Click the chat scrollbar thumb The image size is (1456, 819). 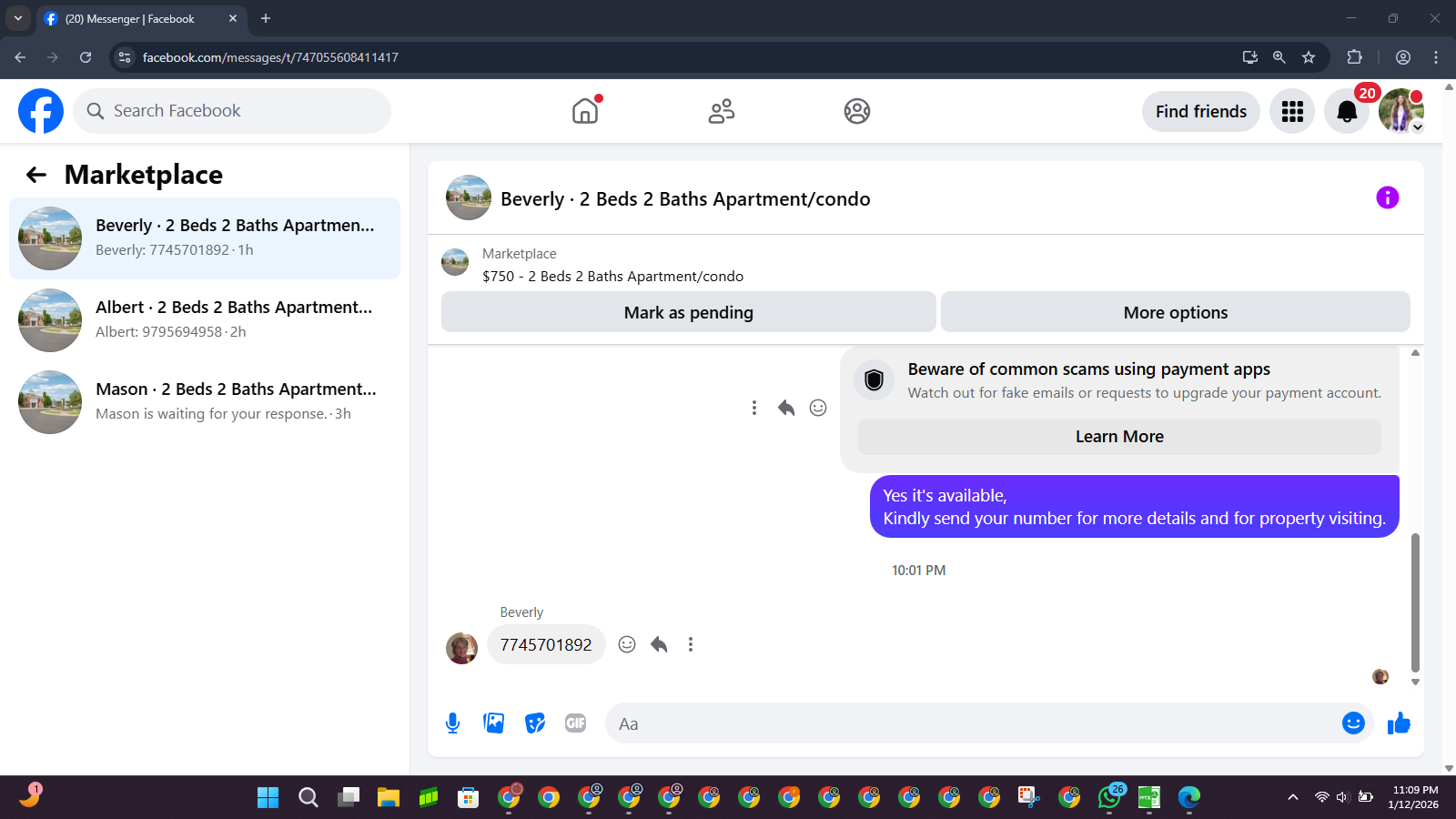pos(1415,602)
